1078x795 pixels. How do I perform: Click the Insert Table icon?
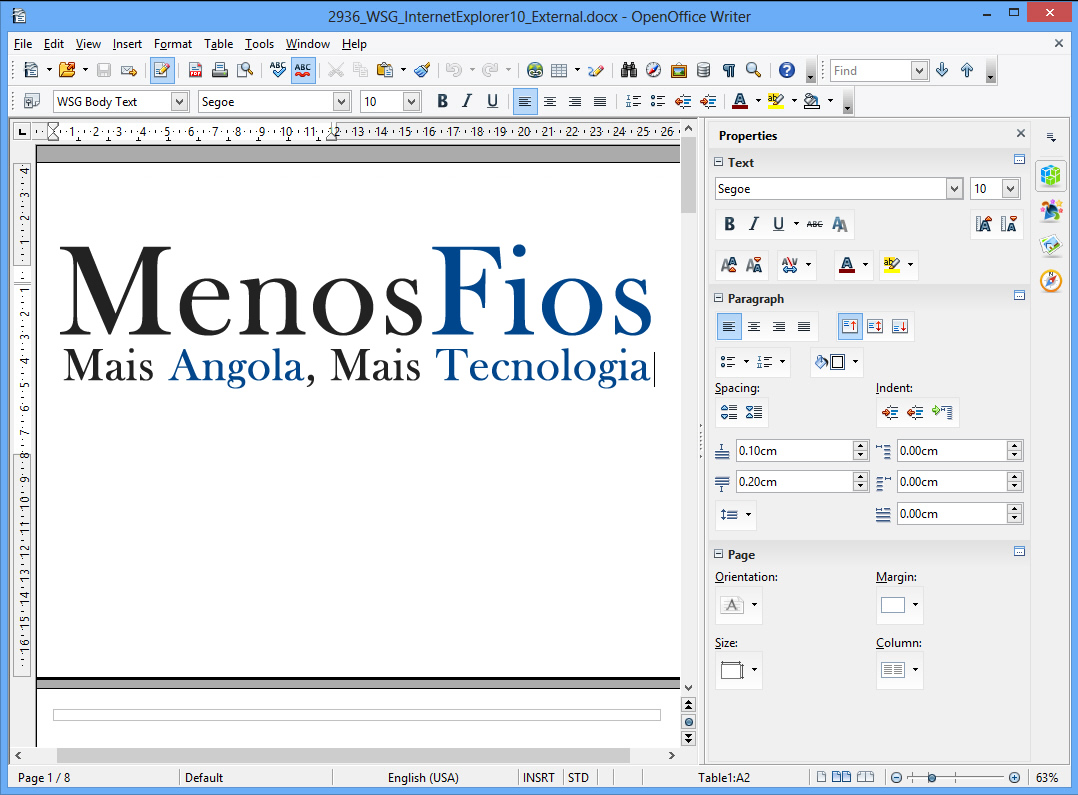559,70
